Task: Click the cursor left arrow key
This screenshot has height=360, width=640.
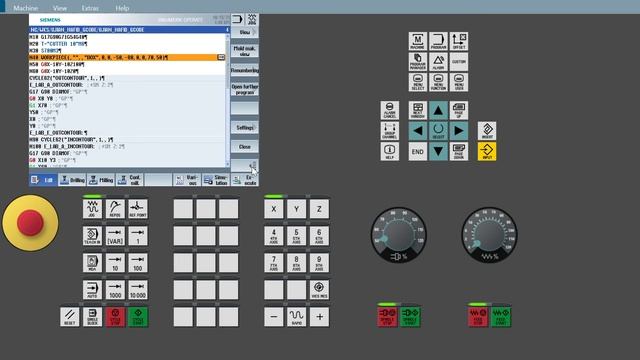Action: pyautogui.click(x=418, y=131)
